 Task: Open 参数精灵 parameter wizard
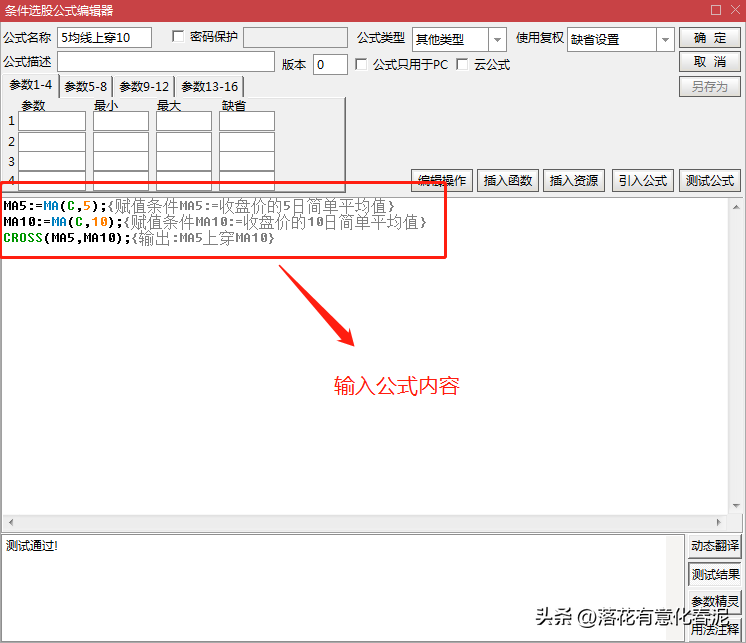(715, 602)
